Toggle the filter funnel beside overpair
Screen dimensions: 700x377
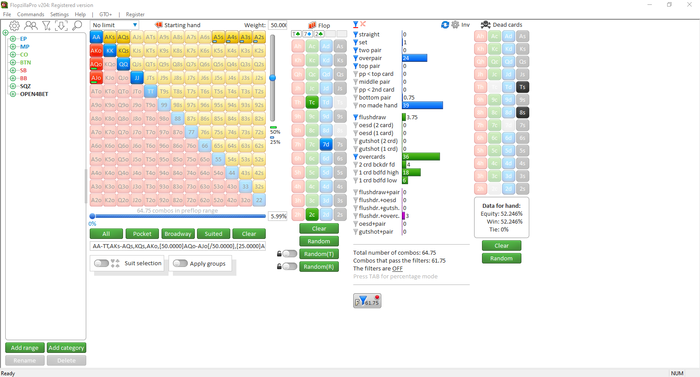355,58
